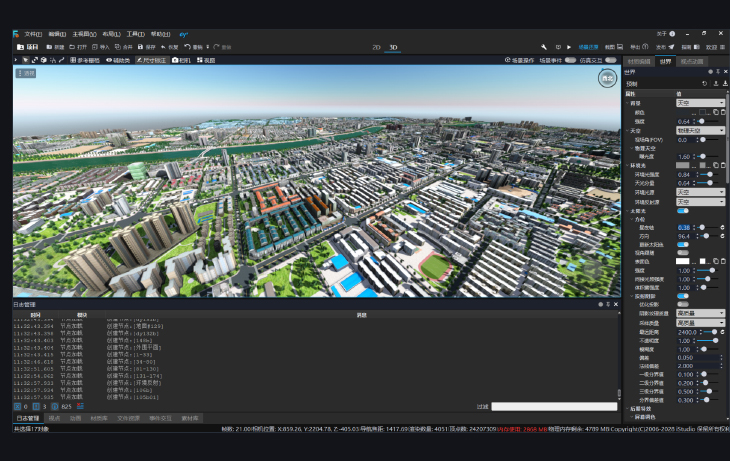
Task: Click the 新建 (New) project icon
Action: pyautogui.click(x=48, y=47)
